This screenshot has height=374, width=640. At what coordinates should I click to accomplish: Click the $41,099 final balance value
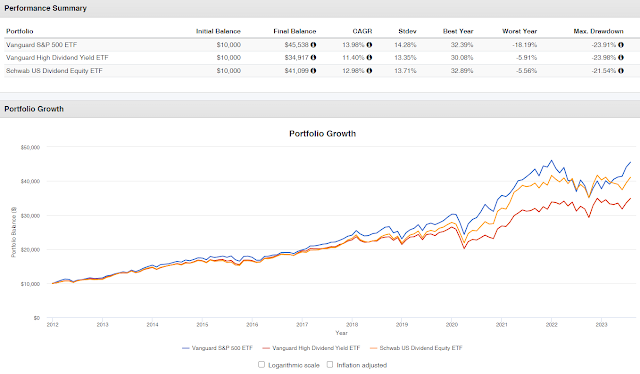pyautogui.click(x=297, y=71)
